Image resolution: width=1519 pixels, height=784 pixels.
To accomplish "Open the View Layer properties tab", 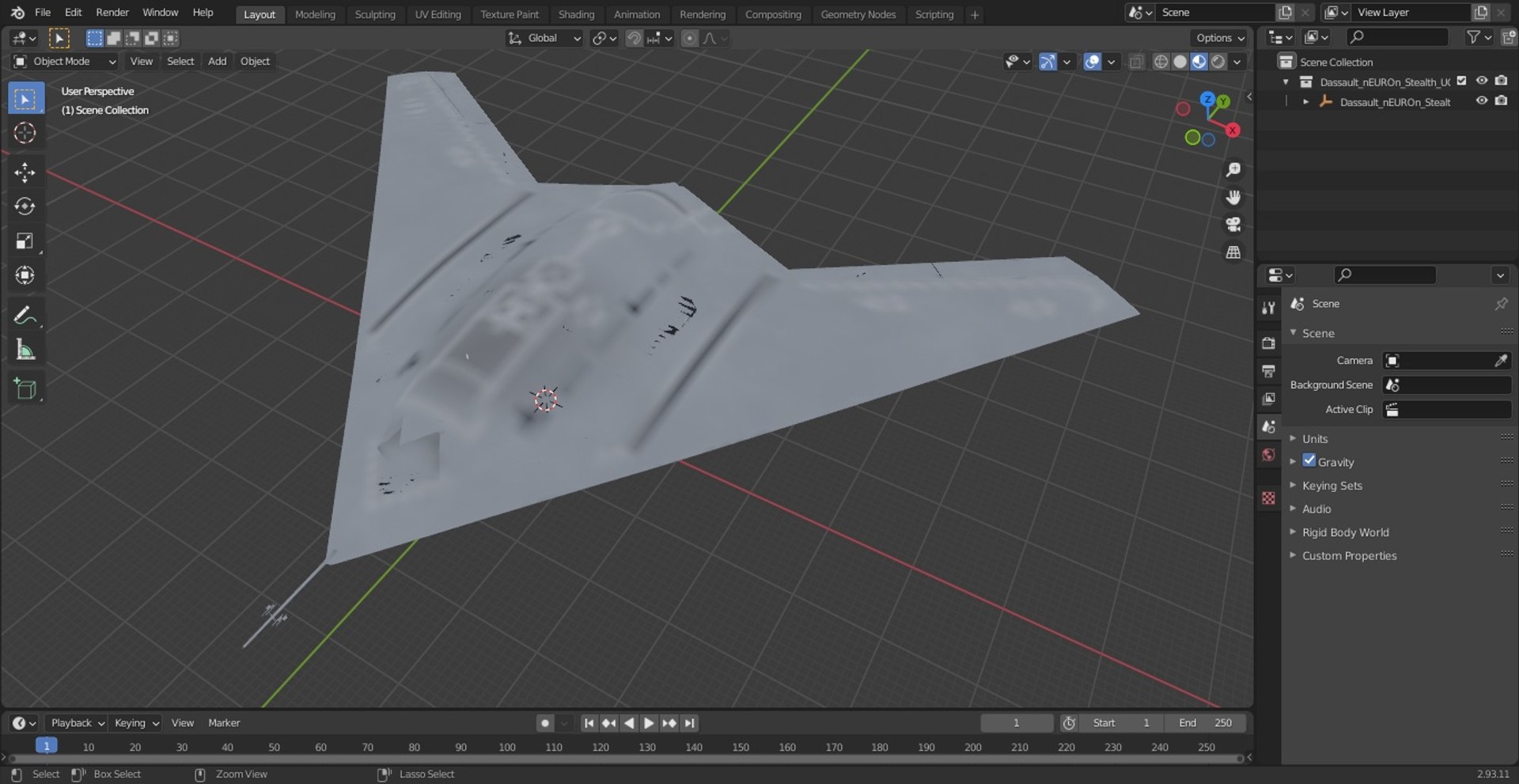I will click(x=1269, y=399).
